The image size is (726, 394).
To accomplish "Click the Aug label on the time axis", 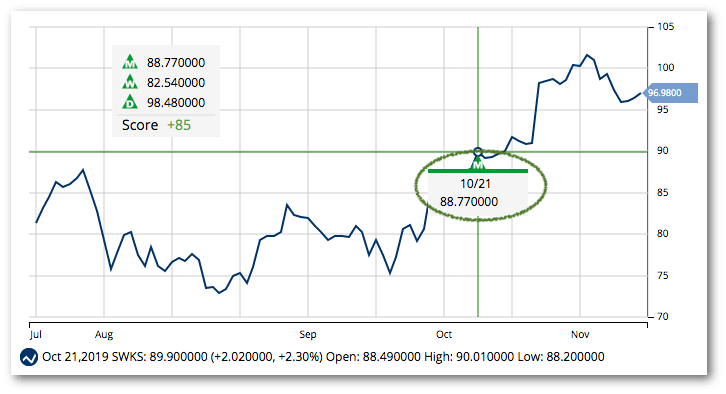I will [104, 334].
